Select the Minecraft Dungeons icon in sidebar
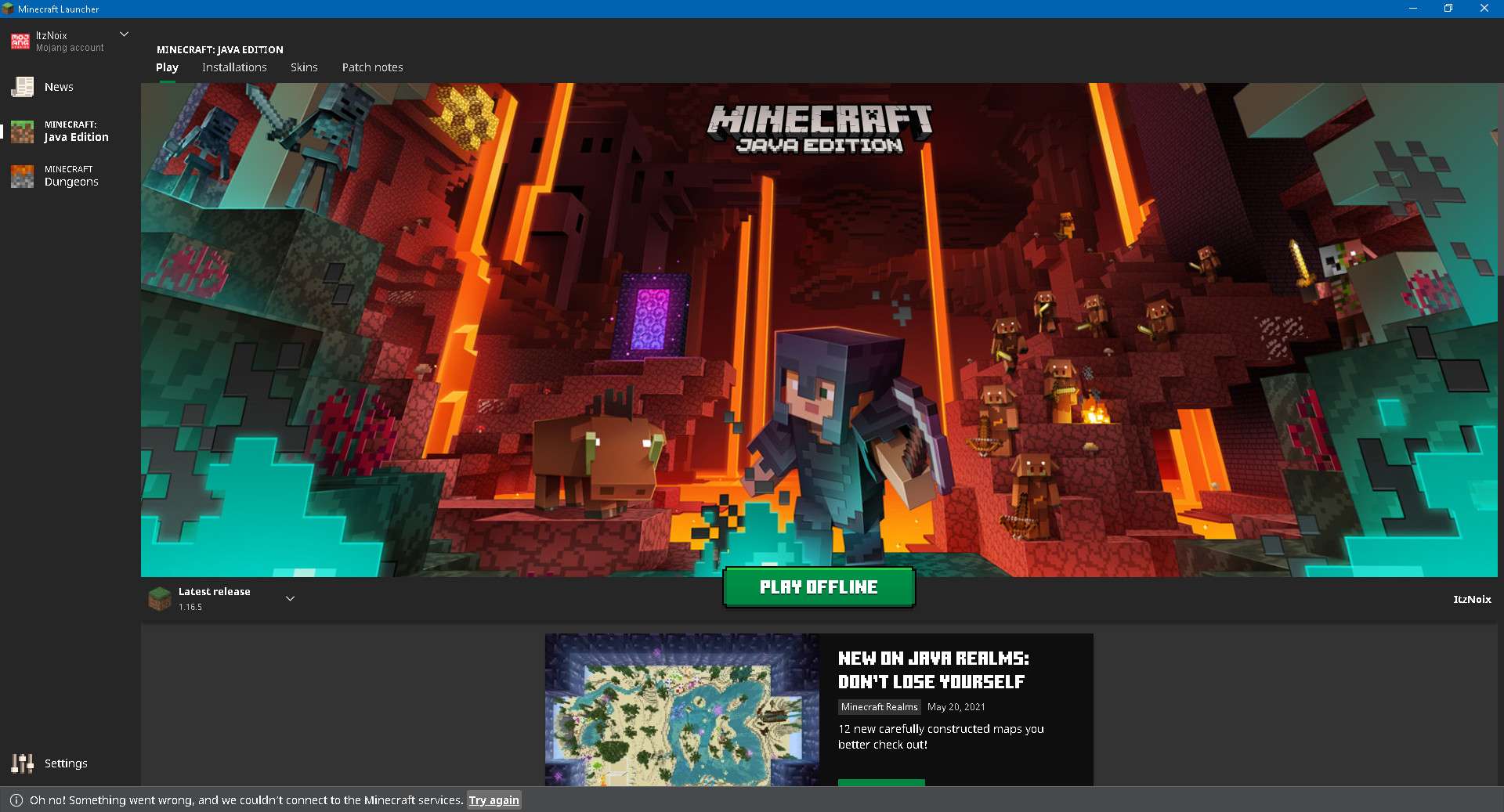 tap(22, 176)
